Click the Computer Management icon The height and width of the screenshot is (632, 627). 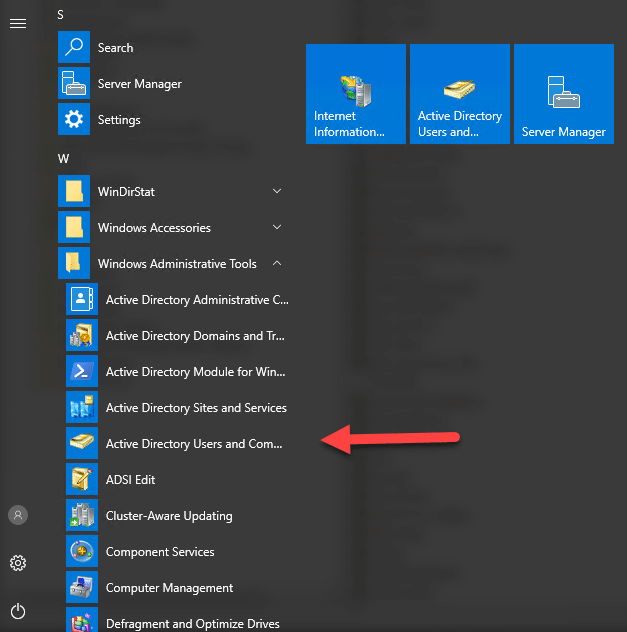tap(82, 587)
